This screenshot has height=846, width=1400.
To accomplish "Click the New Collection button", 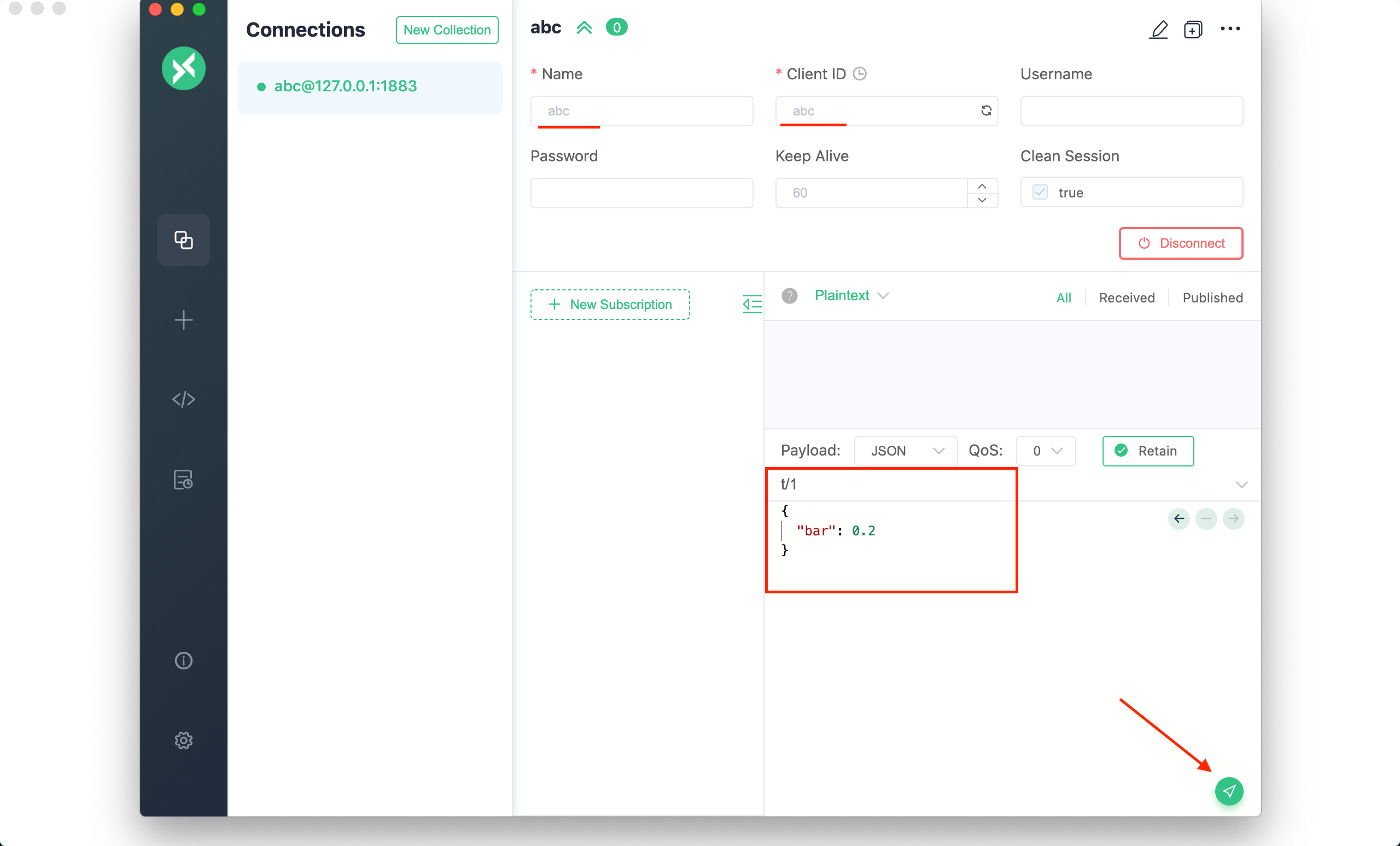I will (x=447, y=30).
